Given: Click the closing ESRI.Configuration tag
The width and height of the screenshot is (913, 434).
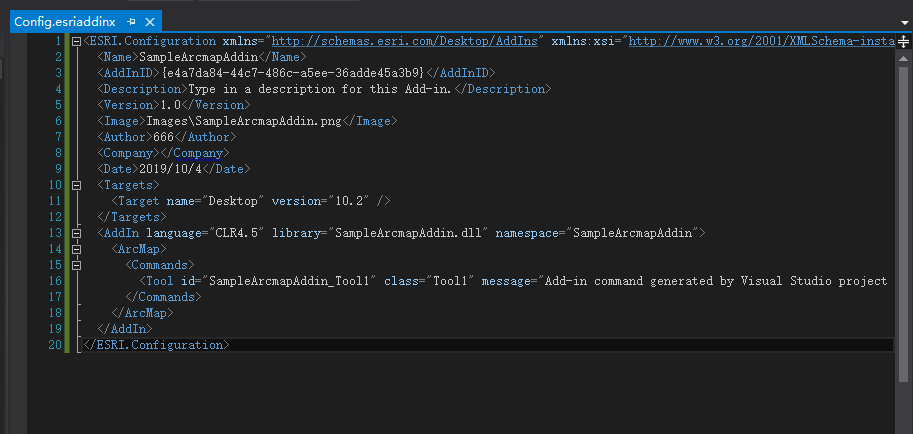Looking at the screenshot, I should (156, 345).
